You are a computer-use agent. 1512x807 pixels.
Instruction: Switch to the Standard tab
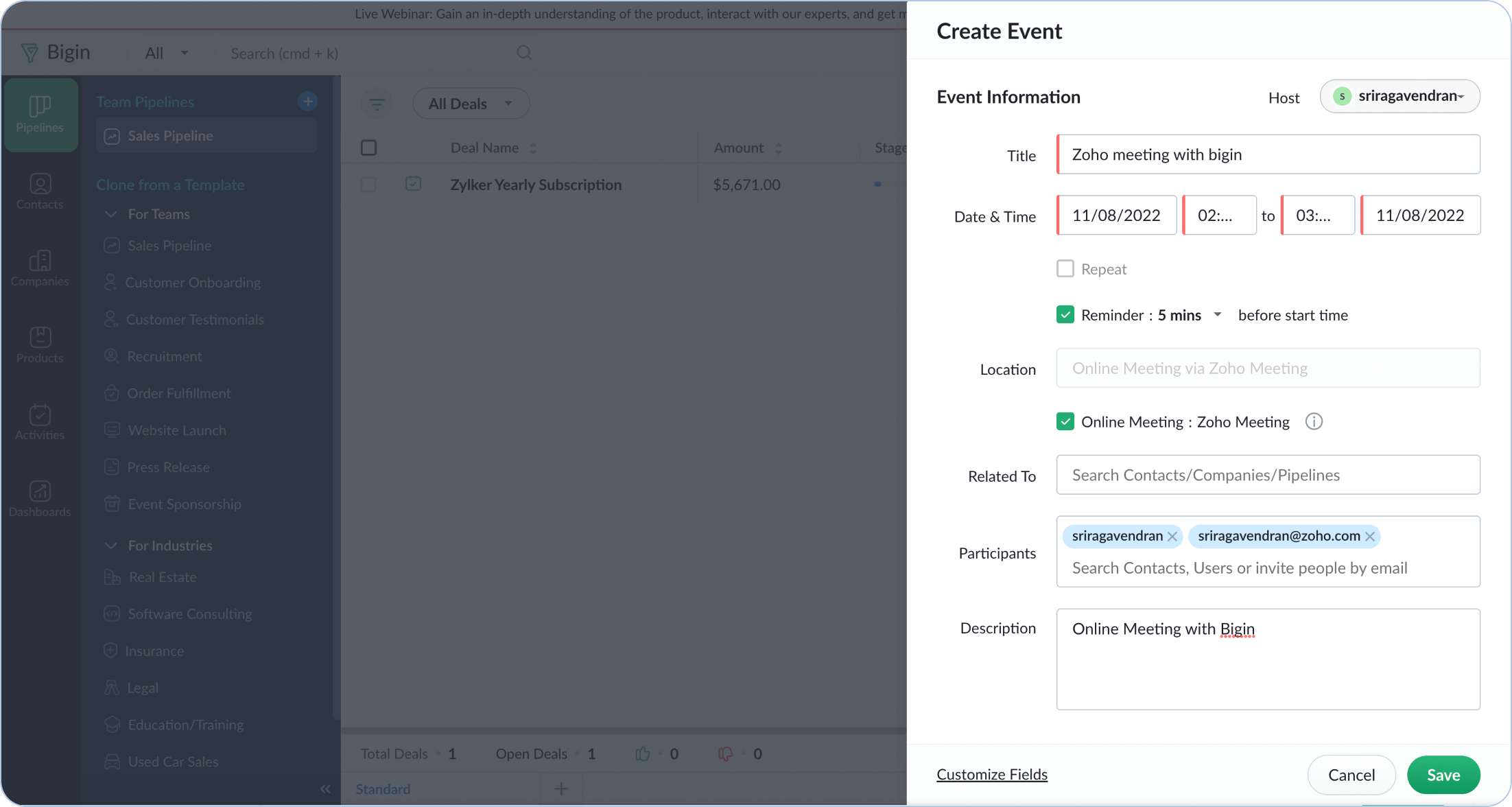coord(383,789)
